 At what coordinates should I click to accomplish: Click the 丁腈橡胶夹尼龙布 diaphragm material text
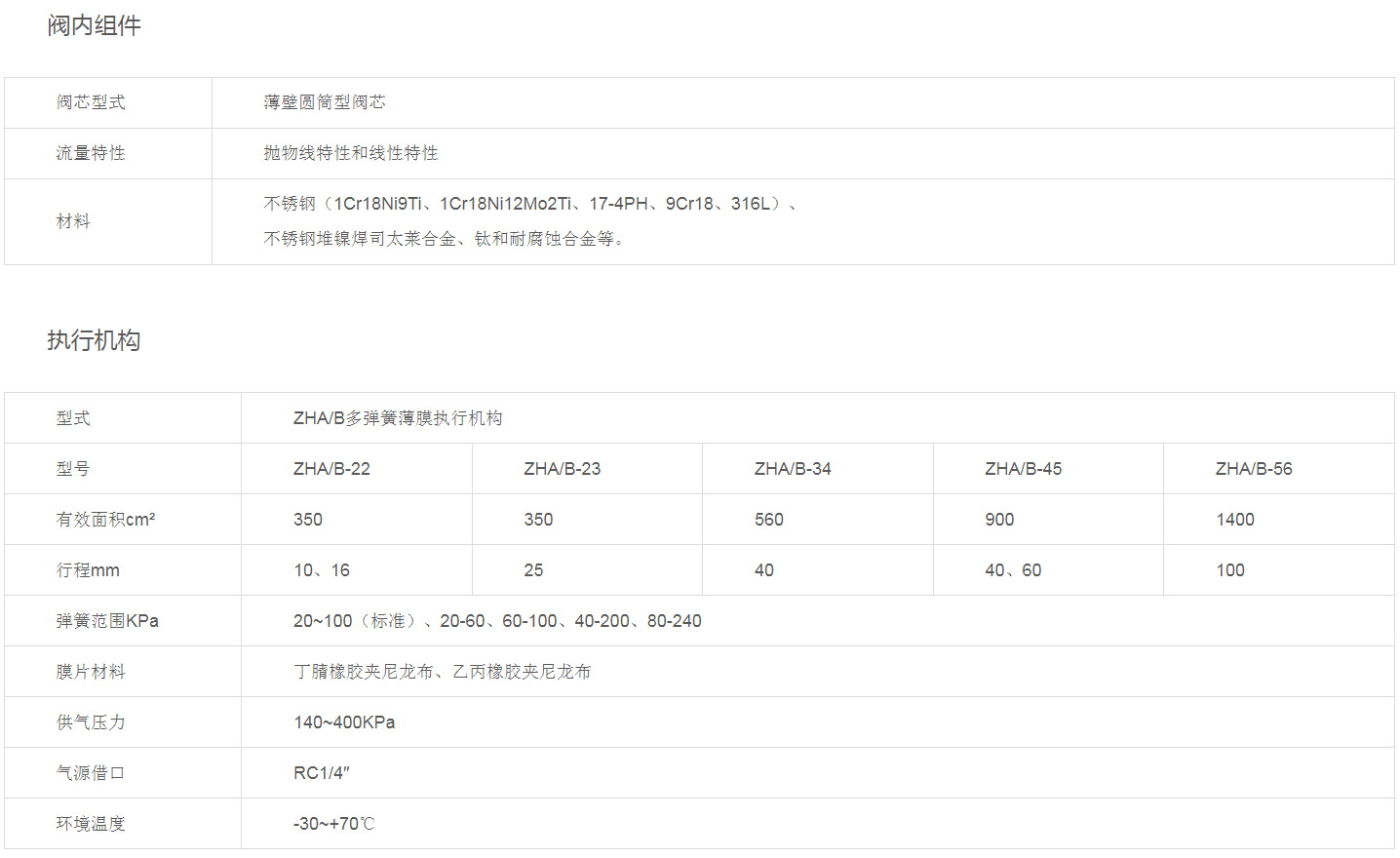(364, 672)
